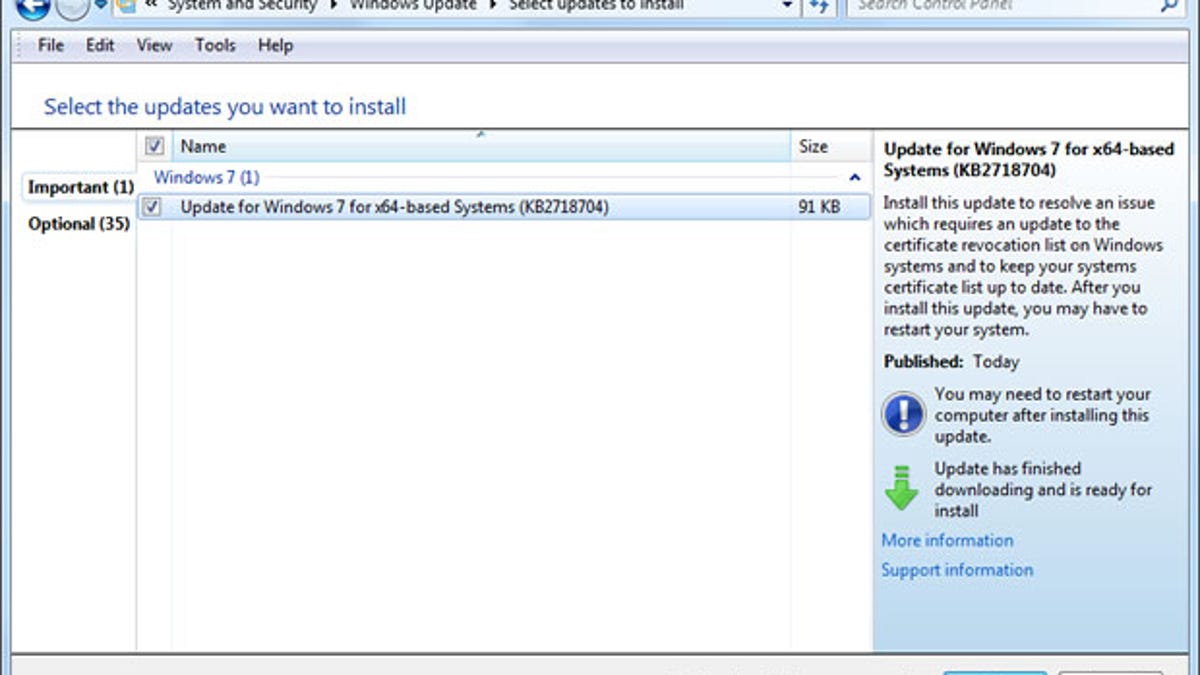Open the Support information link
1200x675 pixels.
pos(957,569)
